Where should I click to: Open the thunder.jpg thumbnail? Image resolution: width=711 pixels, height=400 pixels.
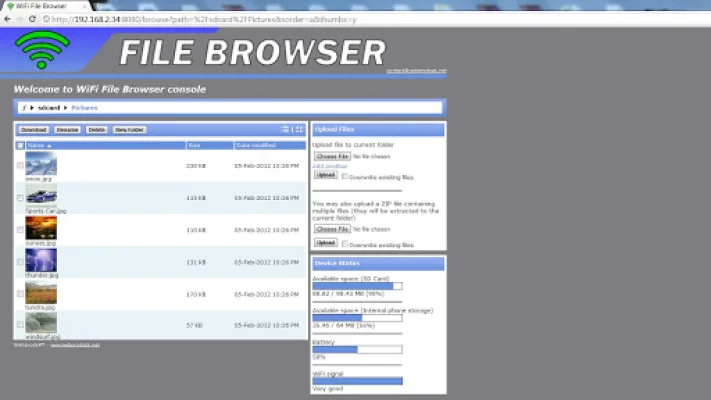(x=41, y=260)
